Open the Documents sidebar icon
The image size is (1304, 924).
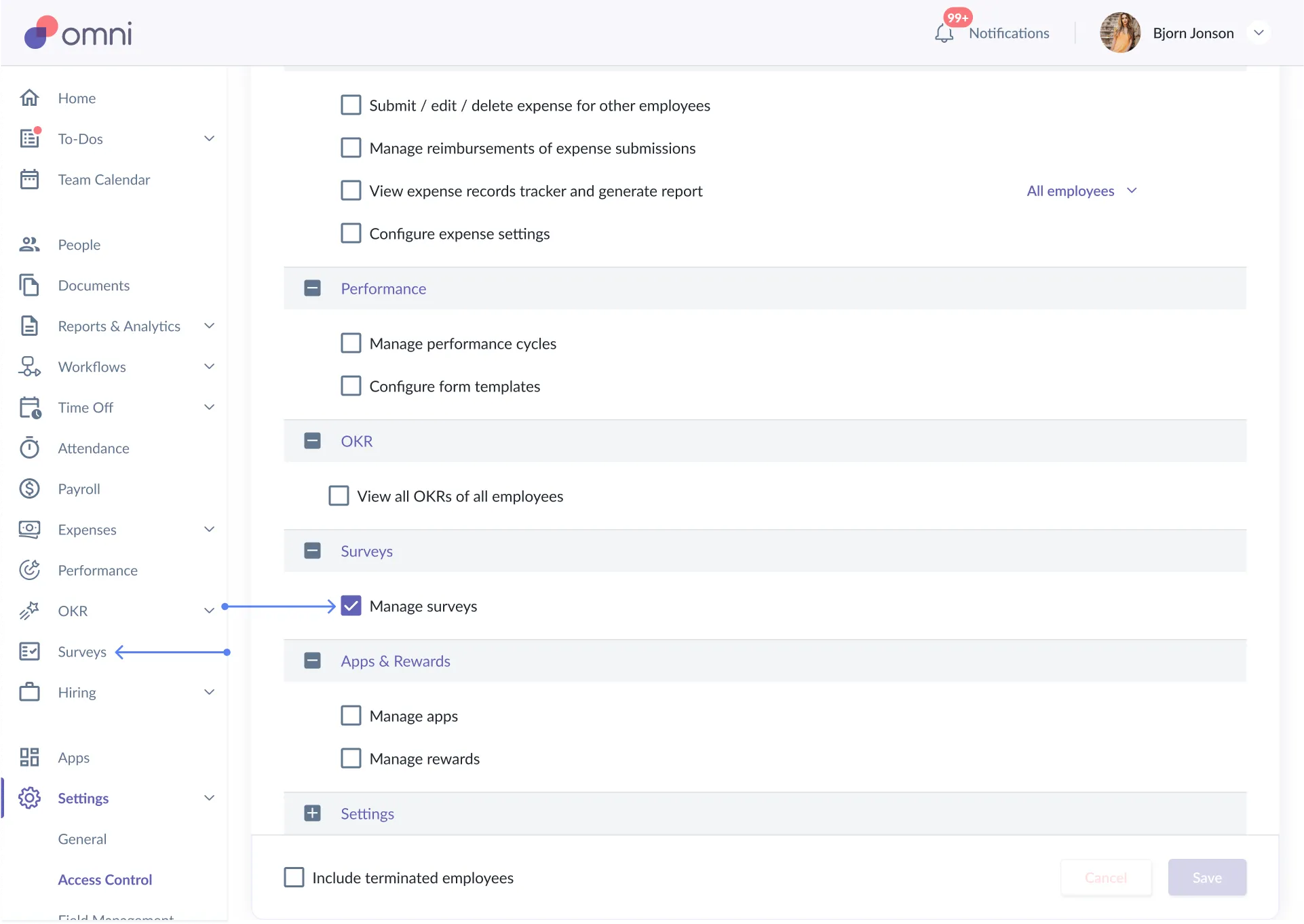click(29, 285)
